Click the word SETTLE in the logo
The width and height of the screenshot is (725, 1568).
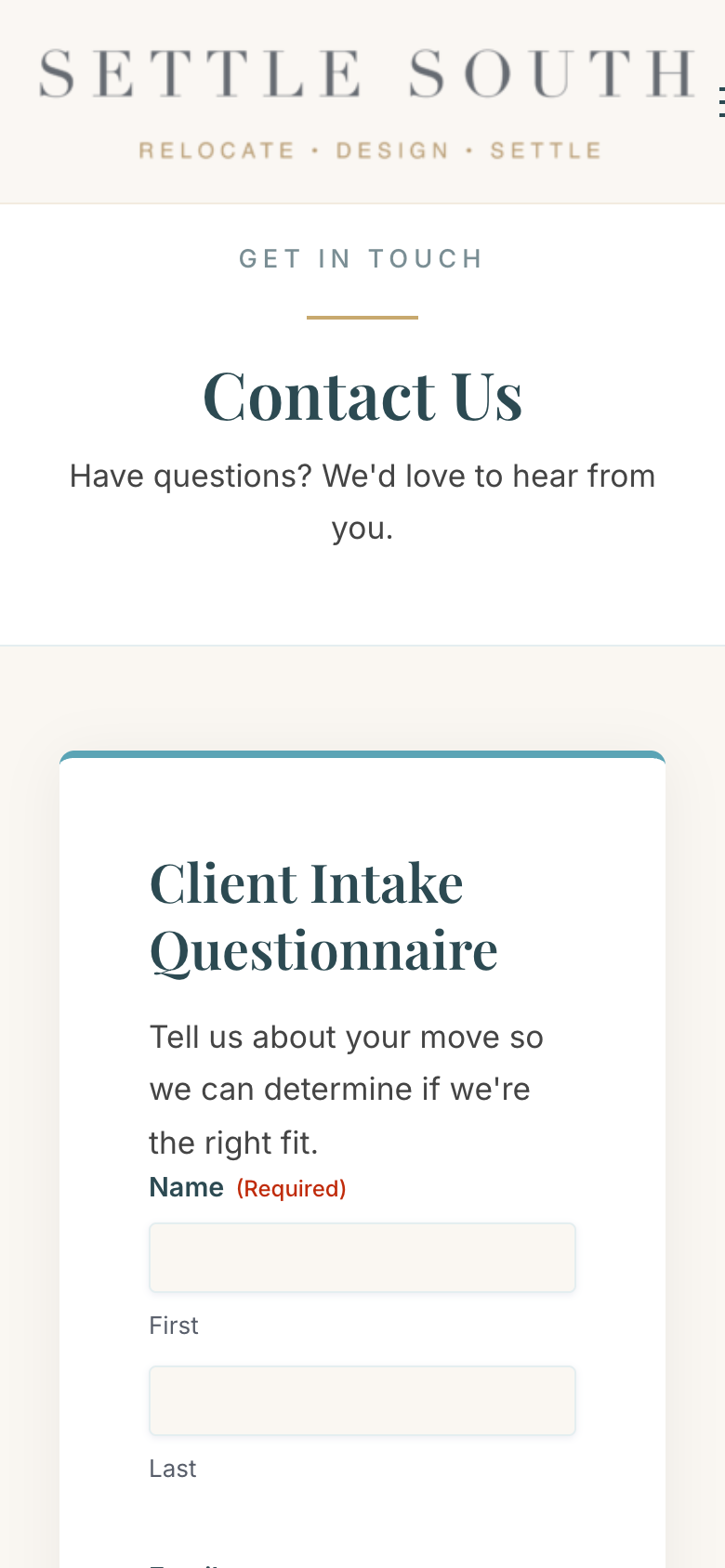pos(200,74)
